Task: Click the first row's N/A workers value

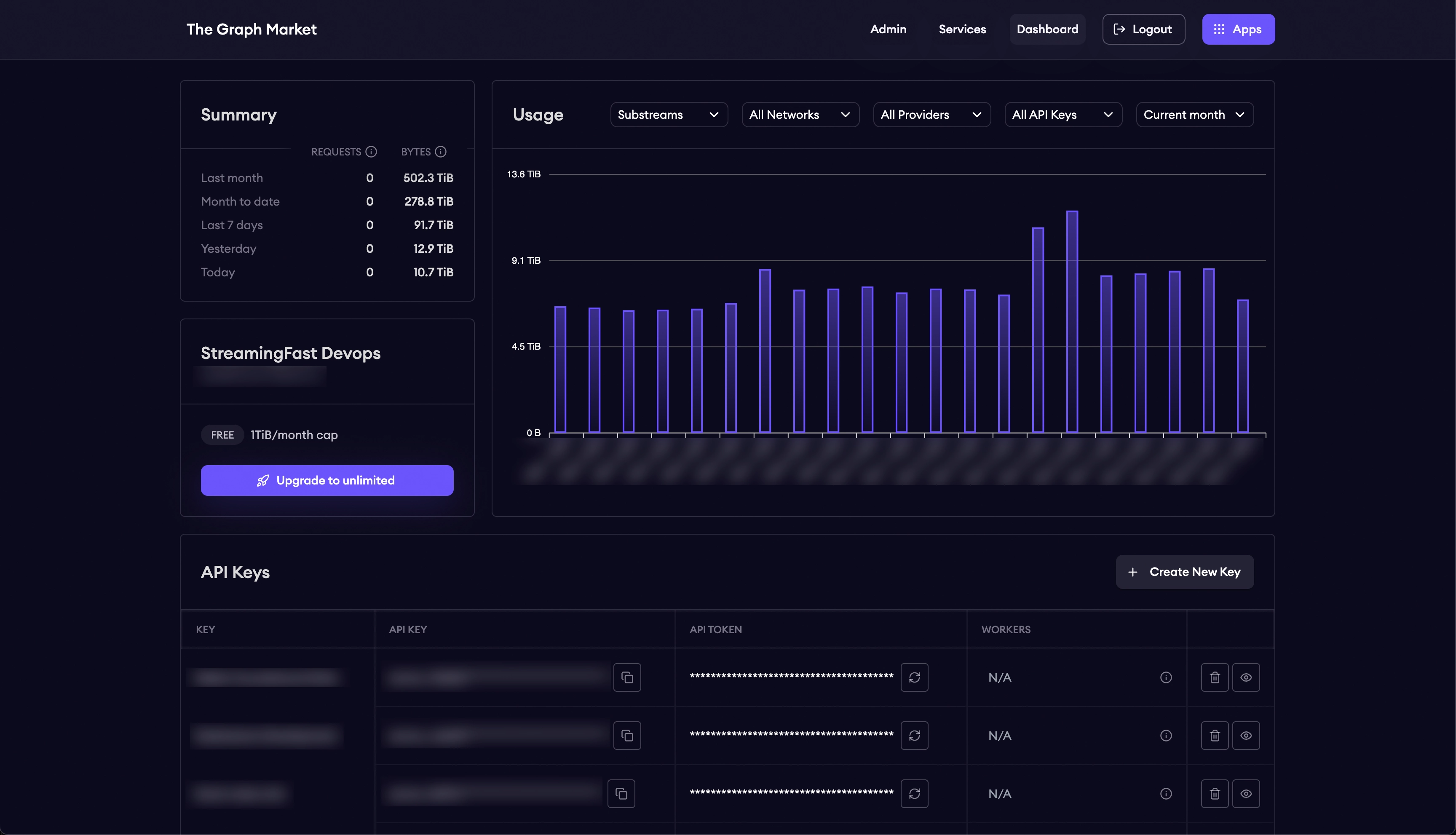Action: 1000,678
